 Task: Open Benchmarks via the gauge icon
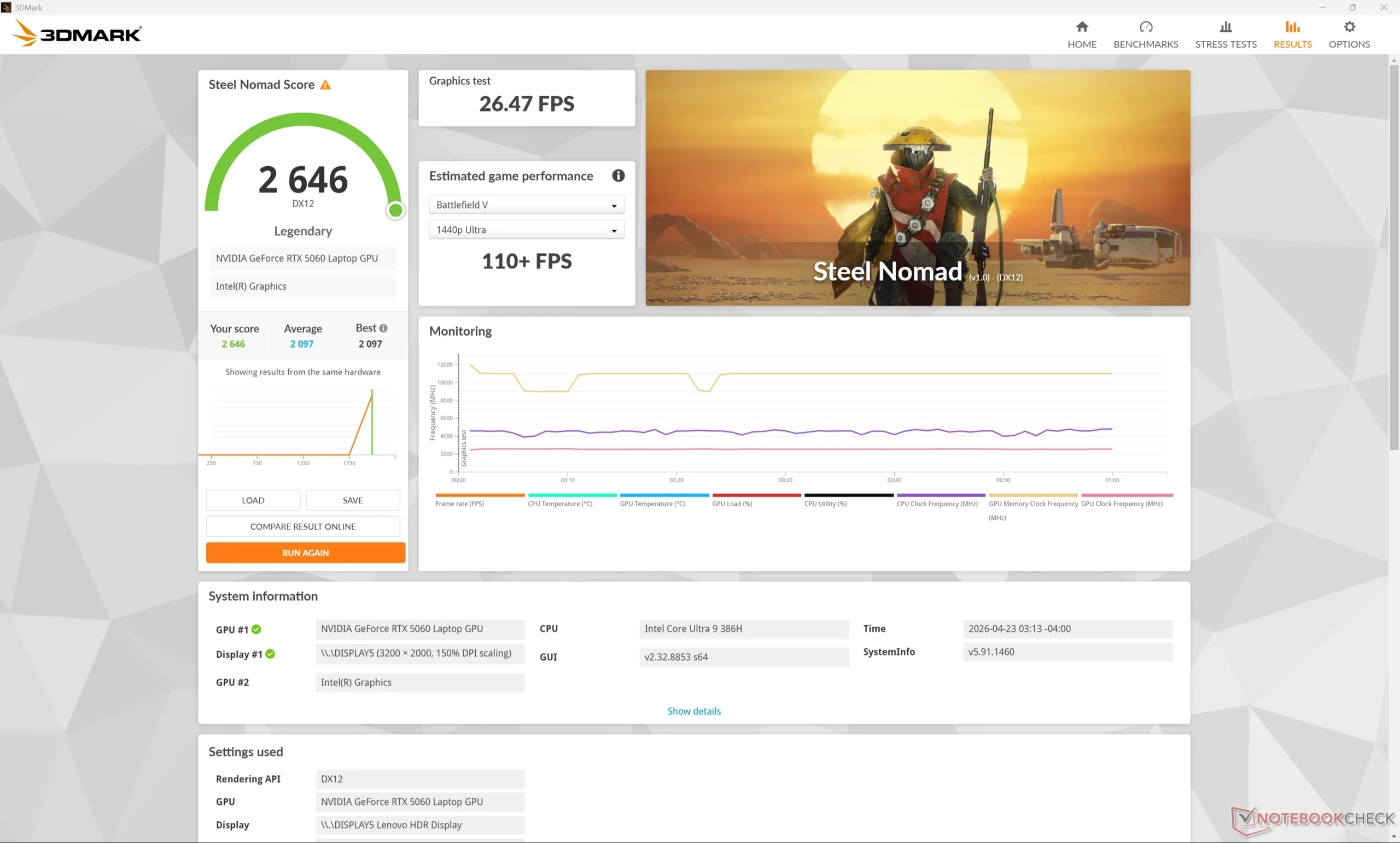(x=1146, y=27)
